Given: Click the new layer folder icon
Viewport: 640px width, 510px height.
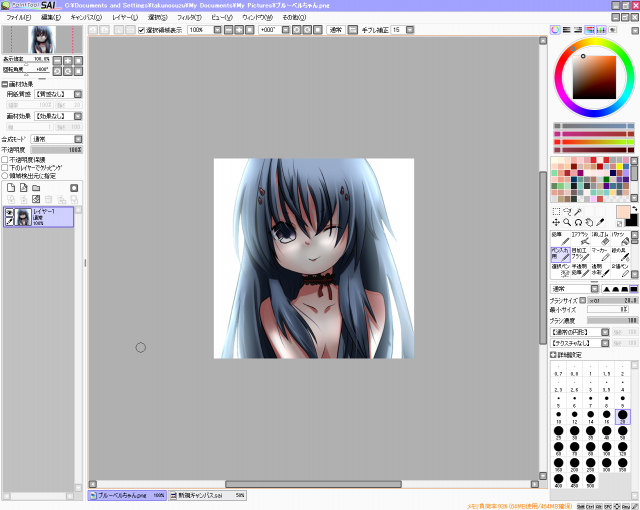Looking at the screenshot, I should 36,188.
